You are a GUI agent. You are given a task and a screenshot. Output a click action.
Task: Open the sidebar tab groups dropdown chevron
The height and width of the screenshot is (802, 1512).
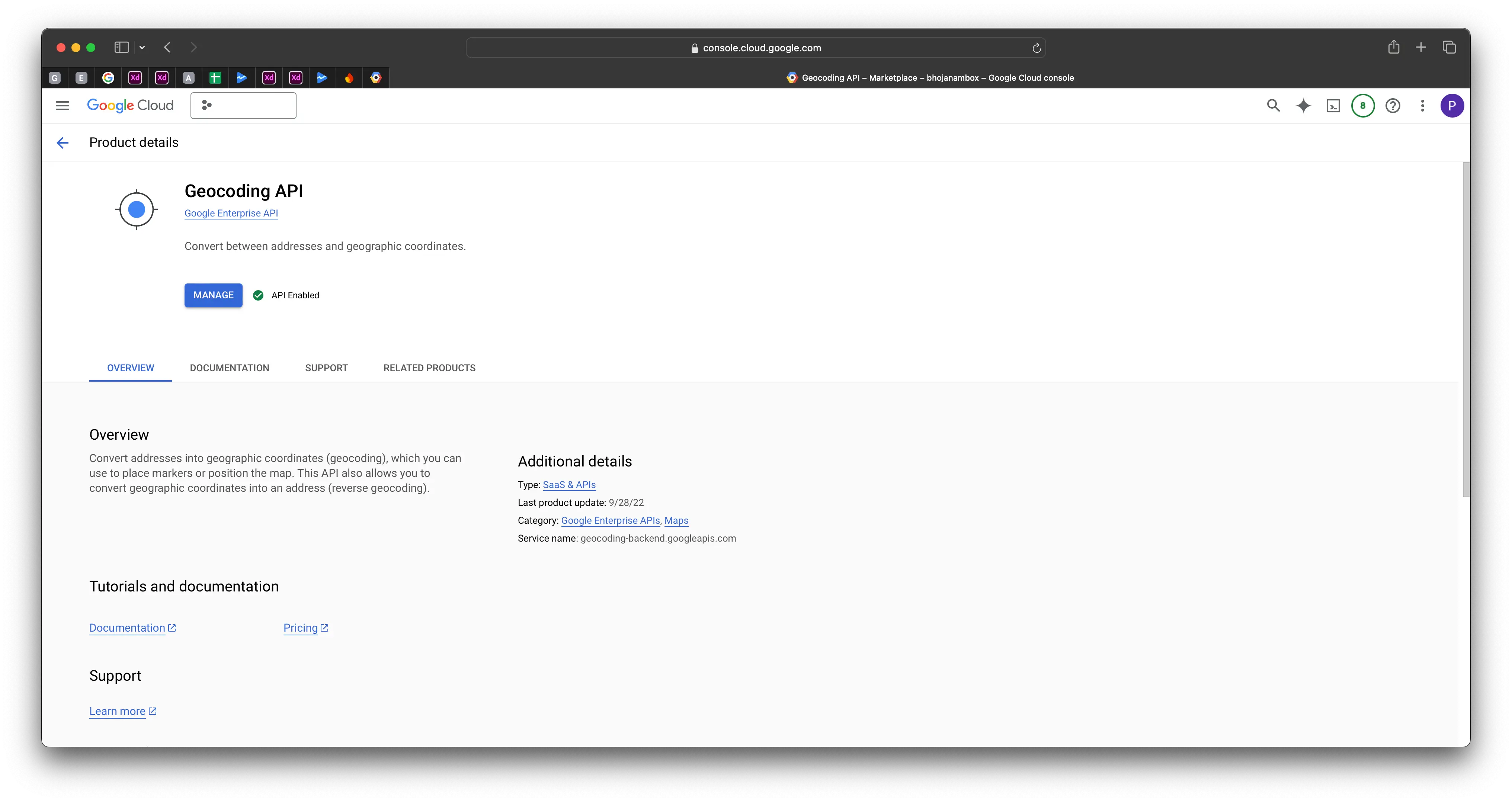pos(142,47)
